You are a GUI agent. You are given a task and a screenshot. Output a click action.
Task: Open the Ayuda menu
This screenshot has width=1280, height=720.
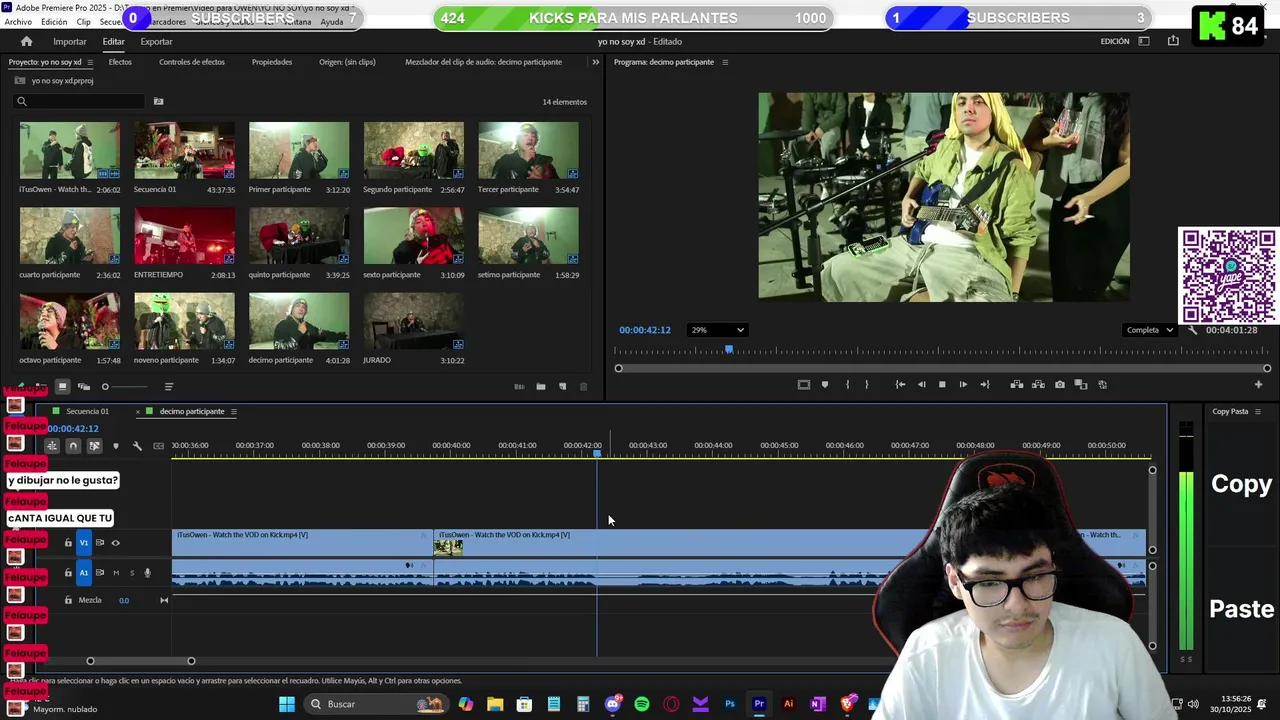332,22
